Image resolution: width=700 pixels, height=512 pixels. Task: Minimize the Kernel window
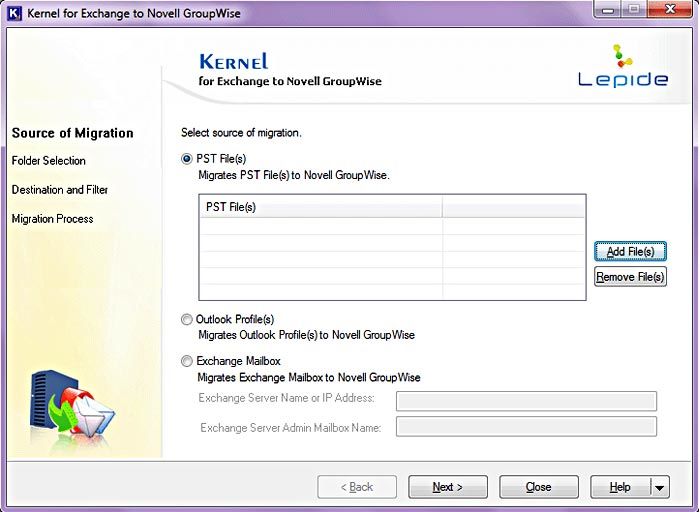[x=607, y=9]
